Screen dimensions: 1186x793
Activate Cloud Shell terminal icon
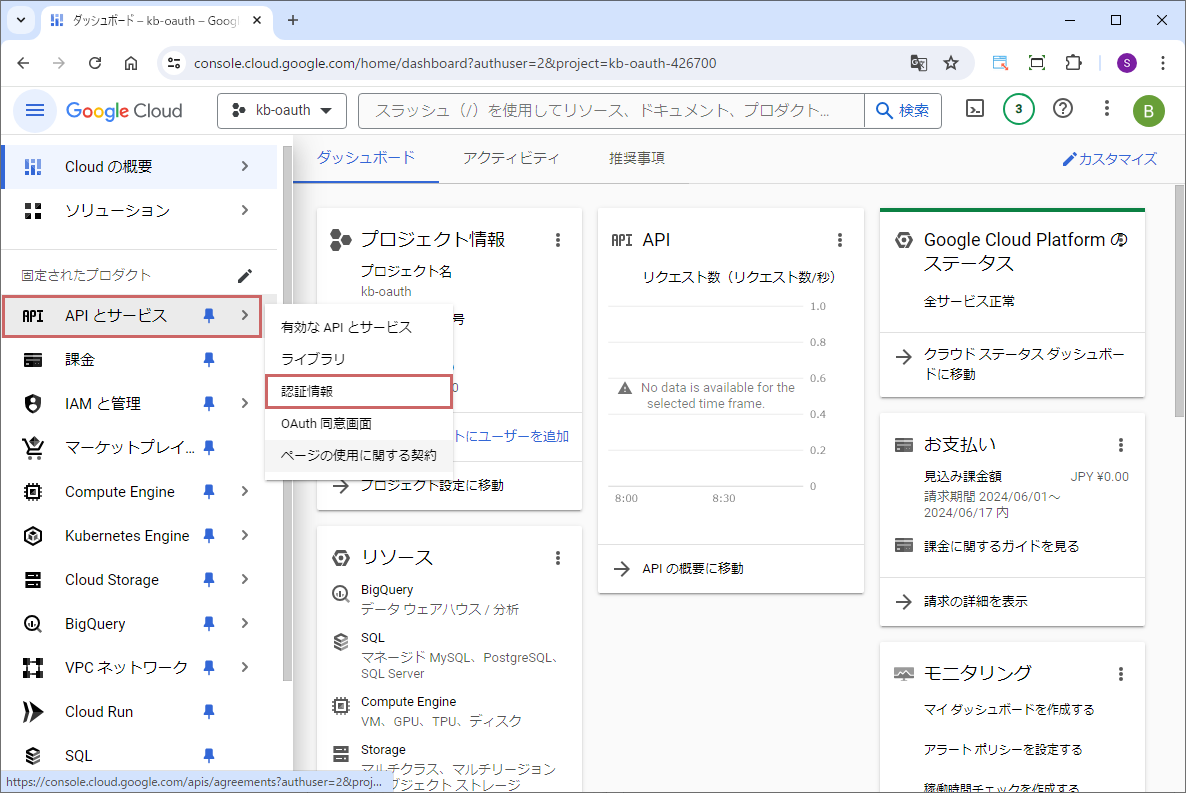coord(974,110)
